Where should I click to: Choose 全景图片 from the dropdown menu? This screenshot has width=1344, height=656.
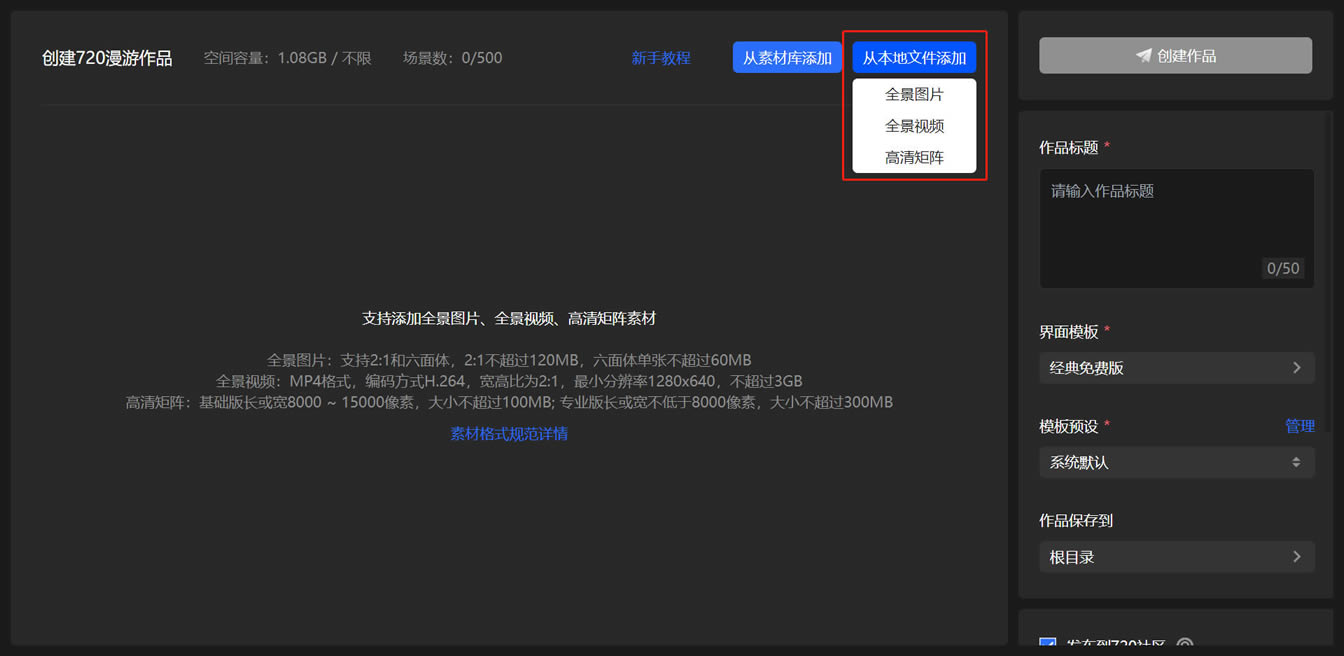(914, 94)
